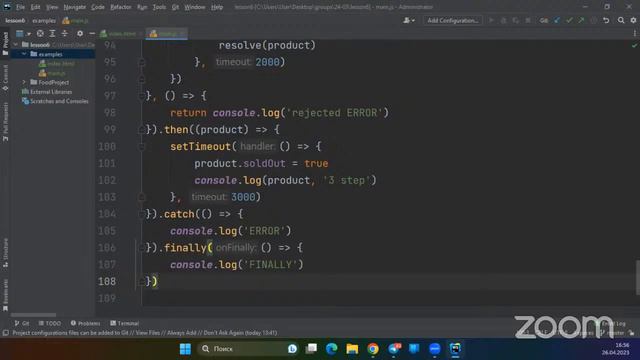Image resolution: width=640 pixels, height=360 pixels.
Task: Click Select Opened File target icon
Action: coord(40,33)
